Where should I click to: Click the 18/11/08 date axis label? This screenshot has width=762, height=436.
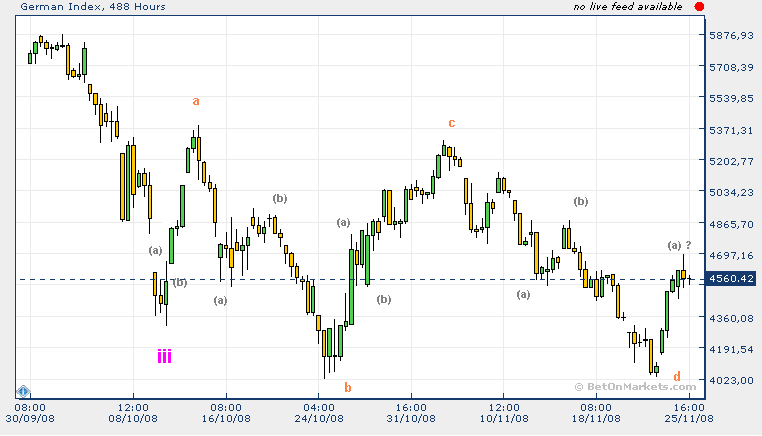click(596, 419)
